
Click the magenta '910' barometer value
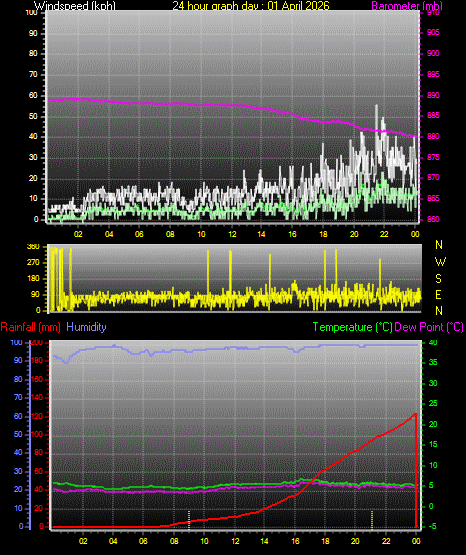(433, 12)
